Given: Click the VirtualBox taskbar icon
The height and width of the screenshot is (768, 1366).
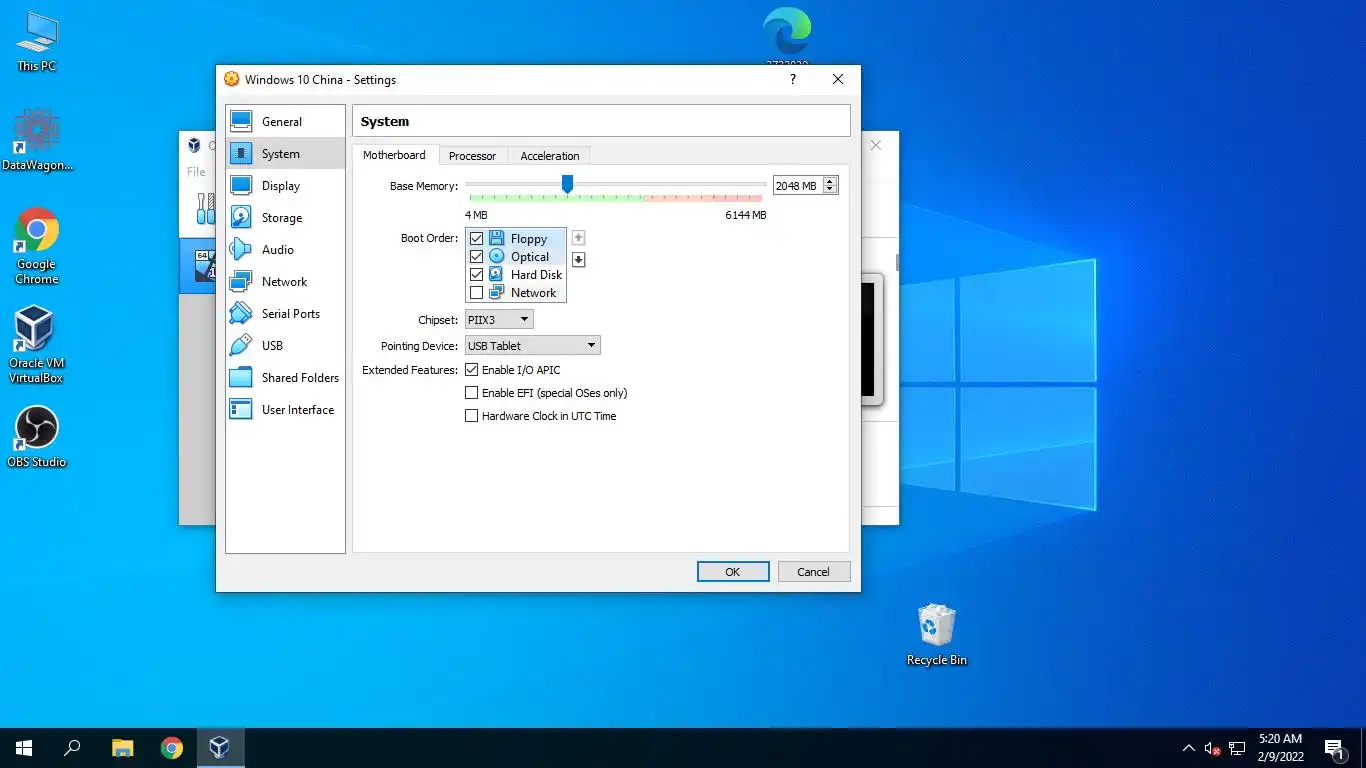Looking at the screenshot, I should [x=219, y=747].
